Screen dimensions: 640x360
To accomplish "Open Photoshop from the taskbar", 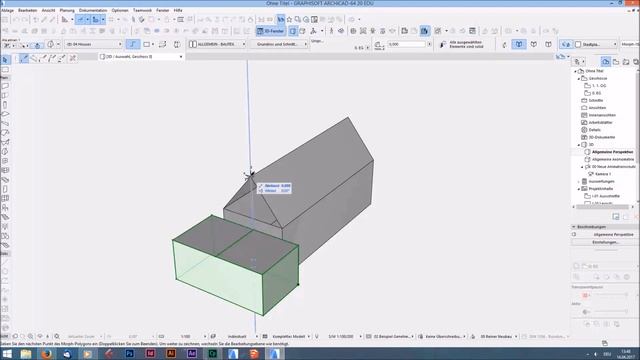I will click(x=129, y=354).
